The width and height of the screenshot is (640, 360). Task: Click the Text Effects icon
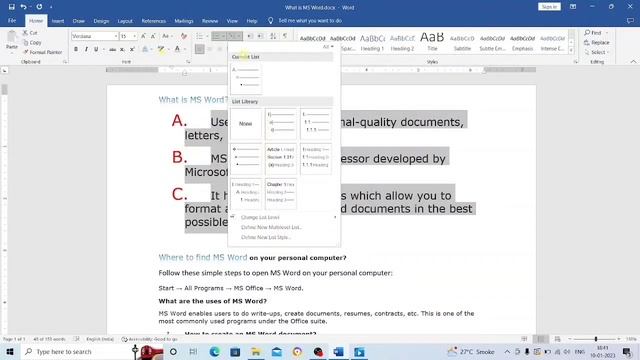click(145, 49)
